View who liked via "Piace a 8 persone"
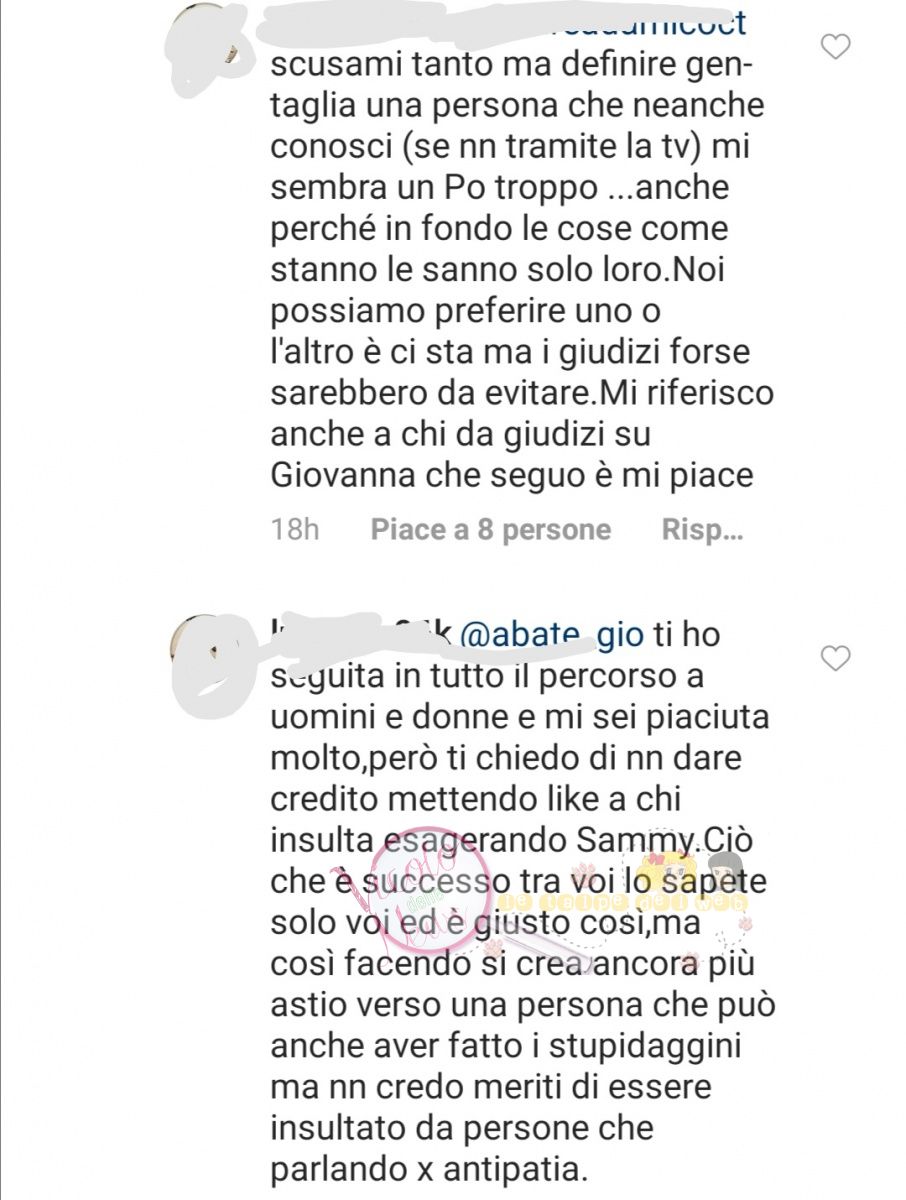 click(x=490, y=530)
